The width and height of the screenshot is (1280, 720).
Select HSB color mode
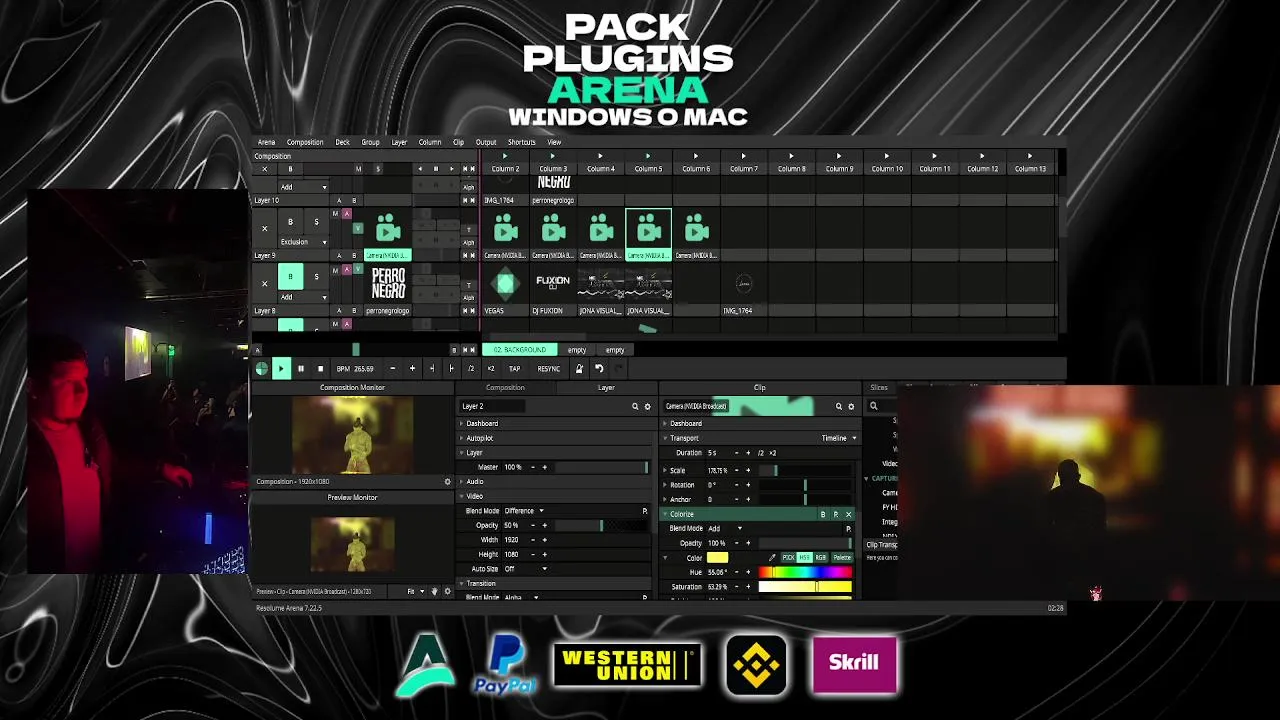(805, 558)
